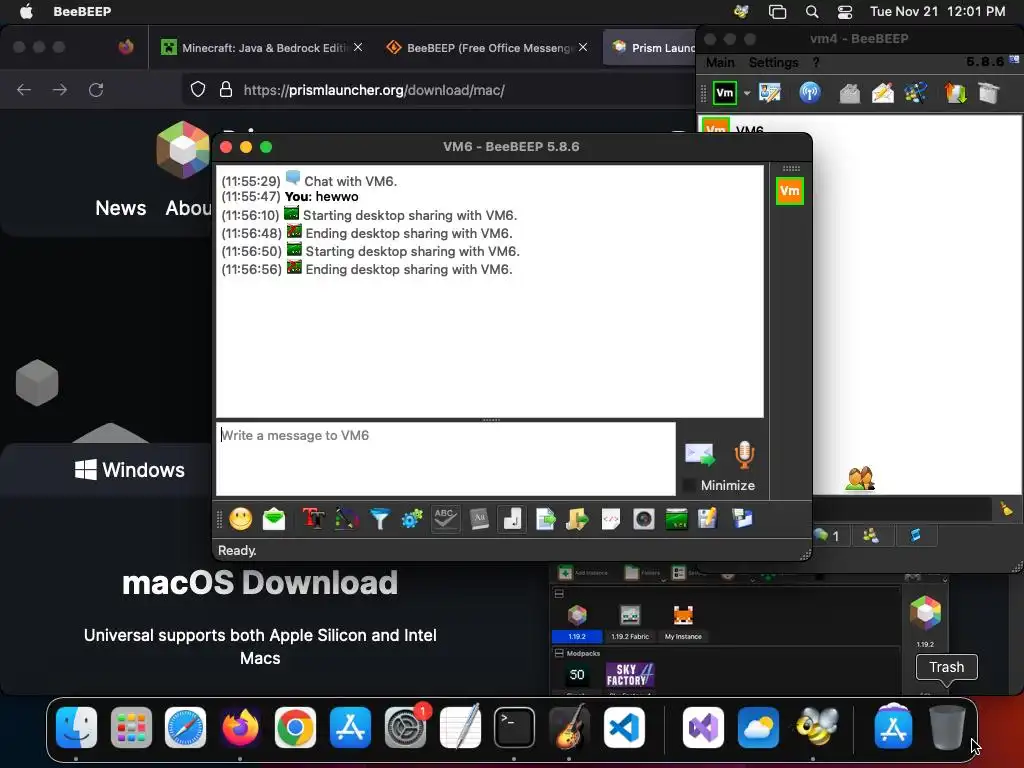Expand the status dropdown arrow next to Vm
Screen dimensions: 1024x768
coord(746,93)
